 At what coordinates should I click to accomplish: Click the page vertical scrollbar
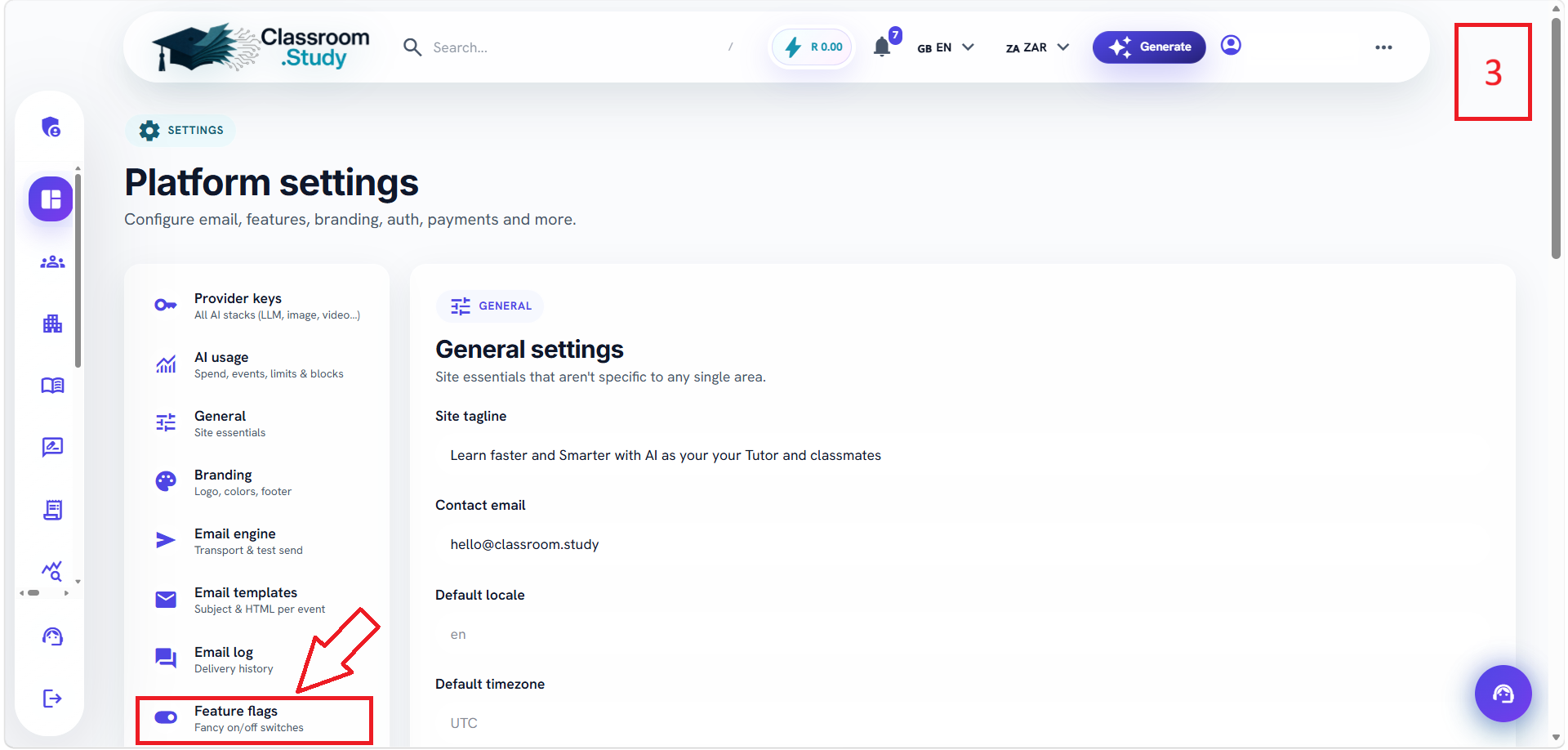coord(1557,139)
